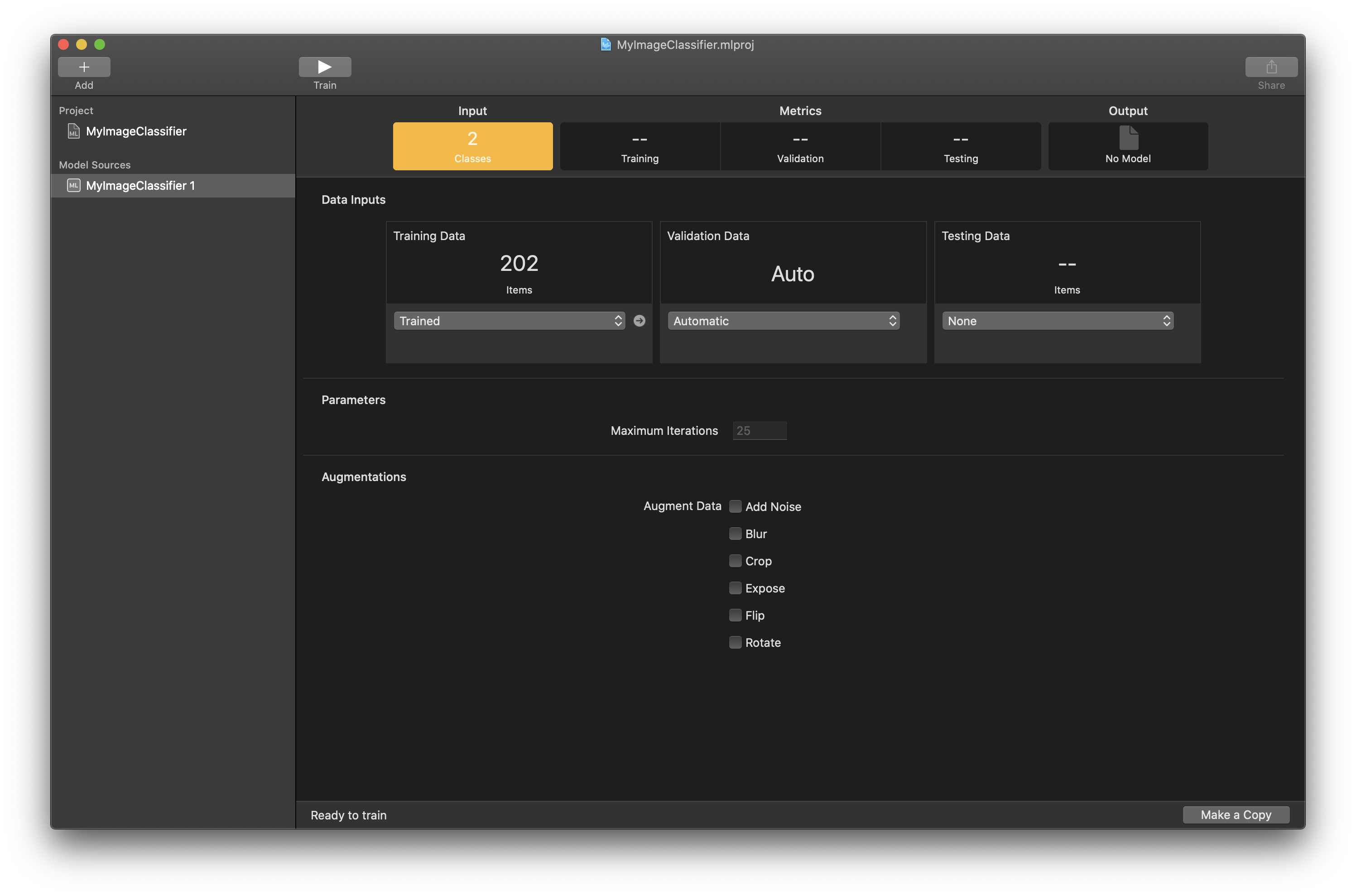
Task: Check the Blur augmentation box
Action: (735, 534)
